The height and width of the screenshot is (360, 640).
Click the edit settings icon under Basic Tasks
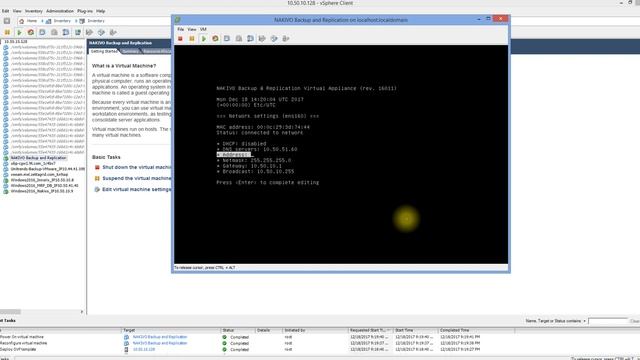(x=97, y=189)
